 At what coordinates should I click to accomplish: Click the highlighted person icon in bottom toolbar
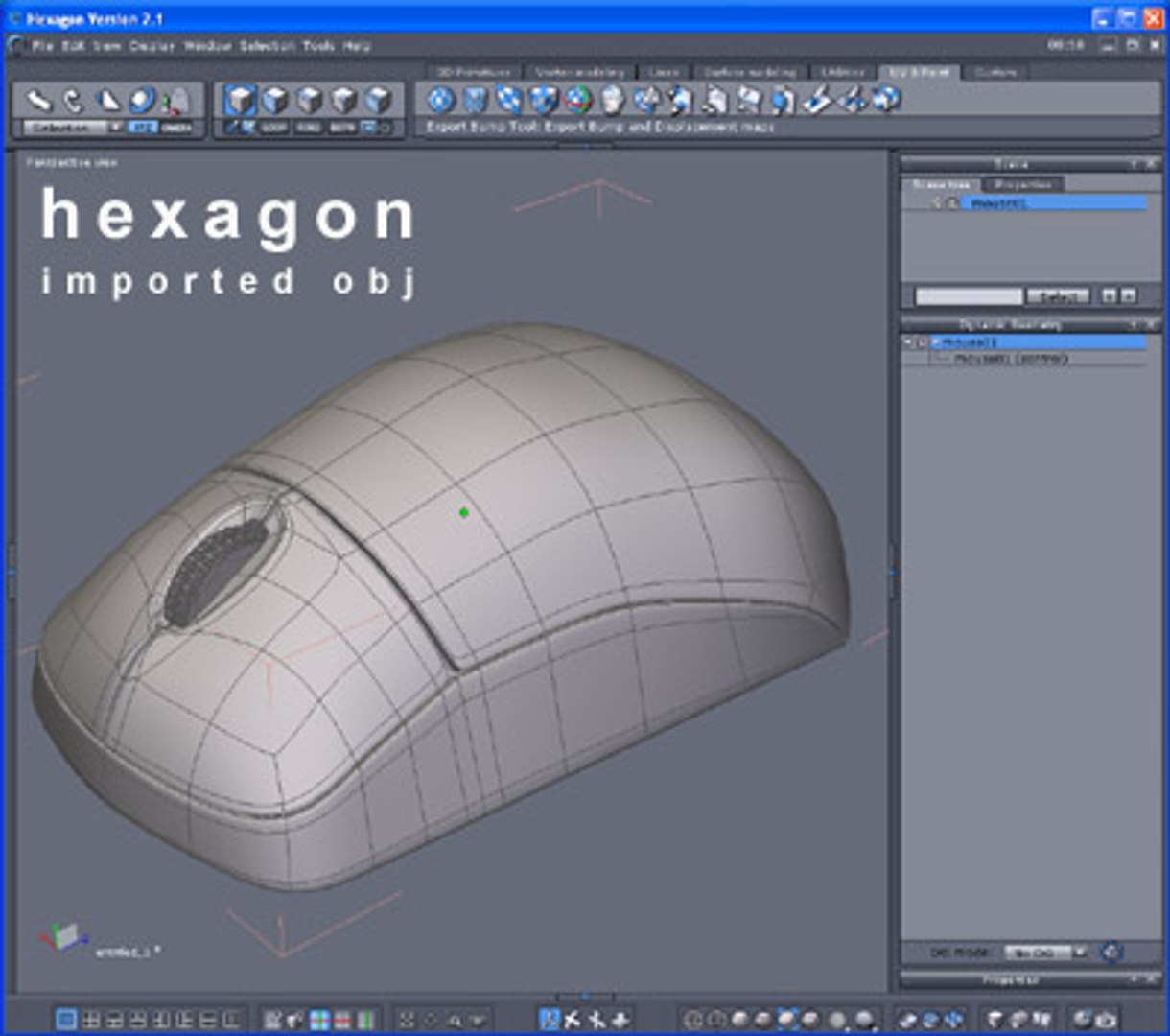[x=550, y=1020]
